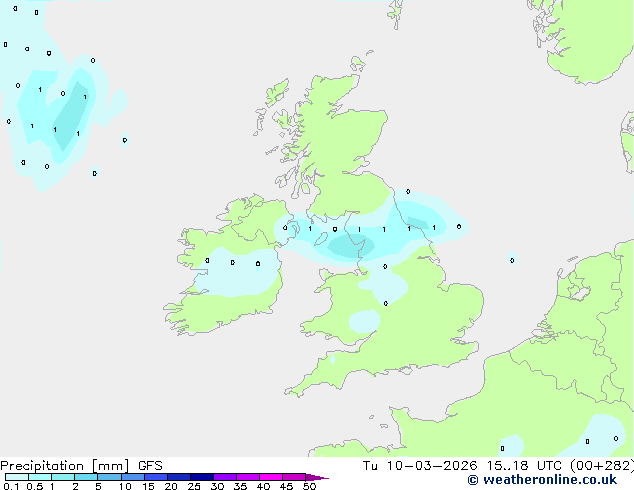Click the 25–30 mm dark blue legend swatch
Viewport: 634px width, 490px height.
202,477
